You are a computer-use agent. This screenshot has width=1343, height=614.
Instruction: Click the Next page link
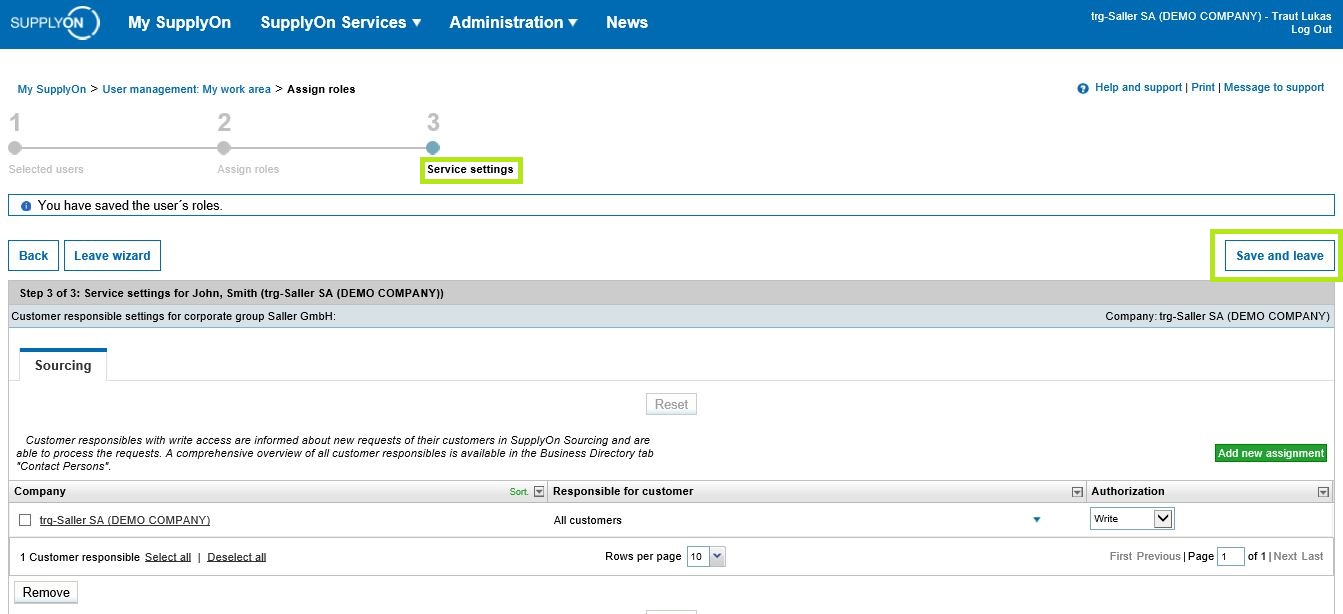pos(1285,556)
